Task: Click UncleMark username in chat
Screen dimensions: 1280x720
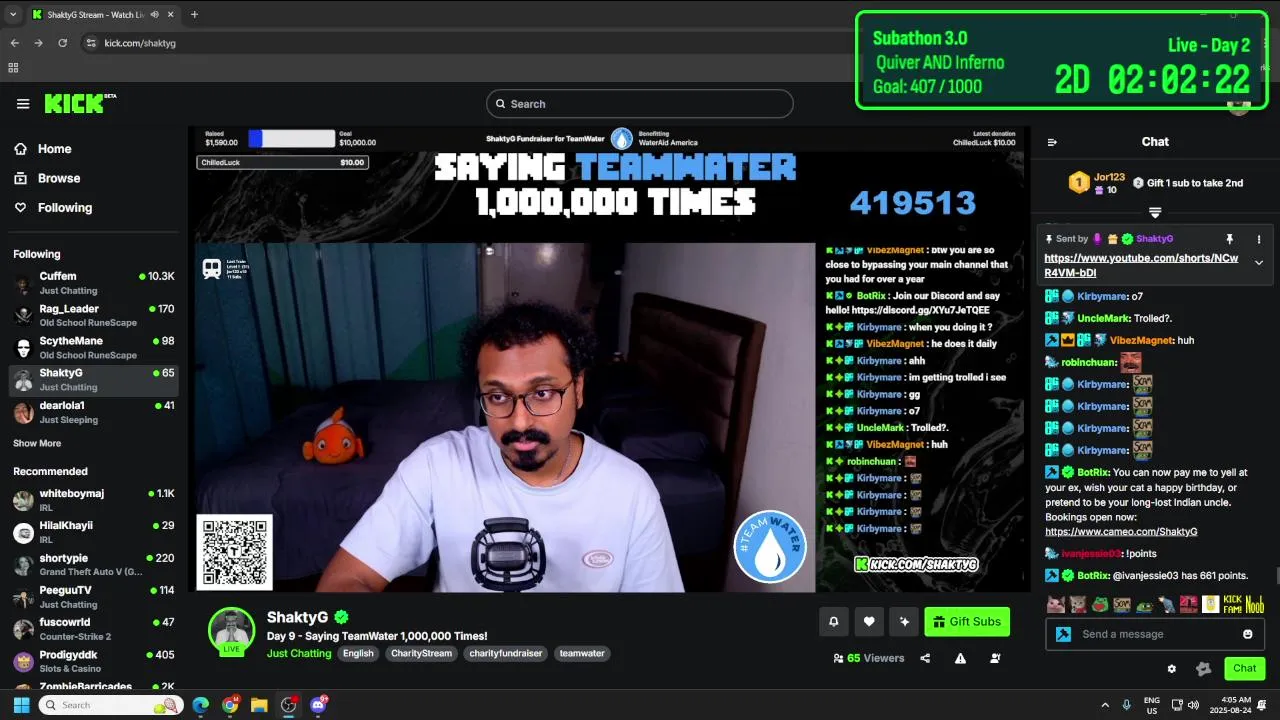Action: [1104, 319]
